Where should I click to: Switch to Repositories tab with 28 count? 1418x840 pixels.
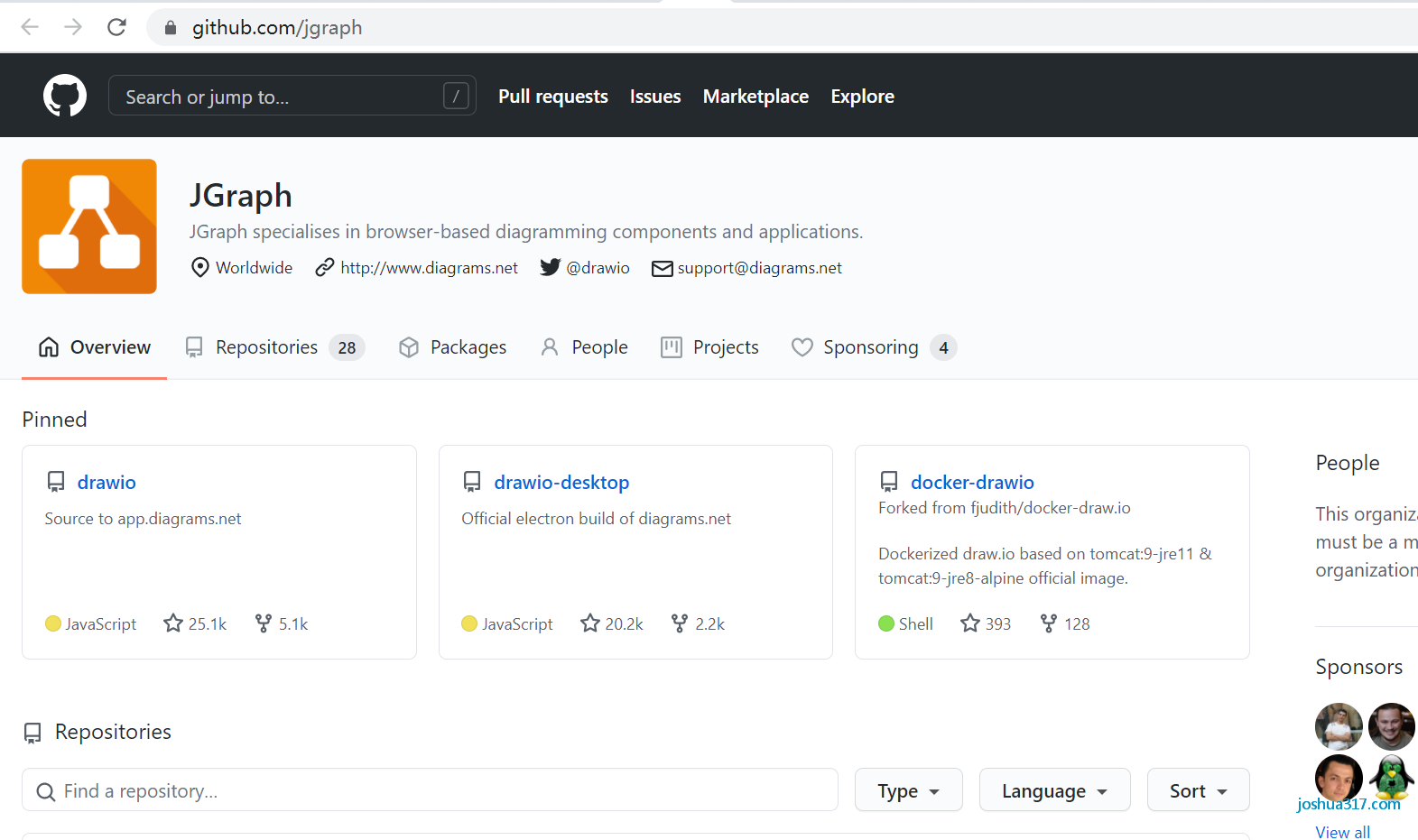pyautogui.click(x=274, y=347)
